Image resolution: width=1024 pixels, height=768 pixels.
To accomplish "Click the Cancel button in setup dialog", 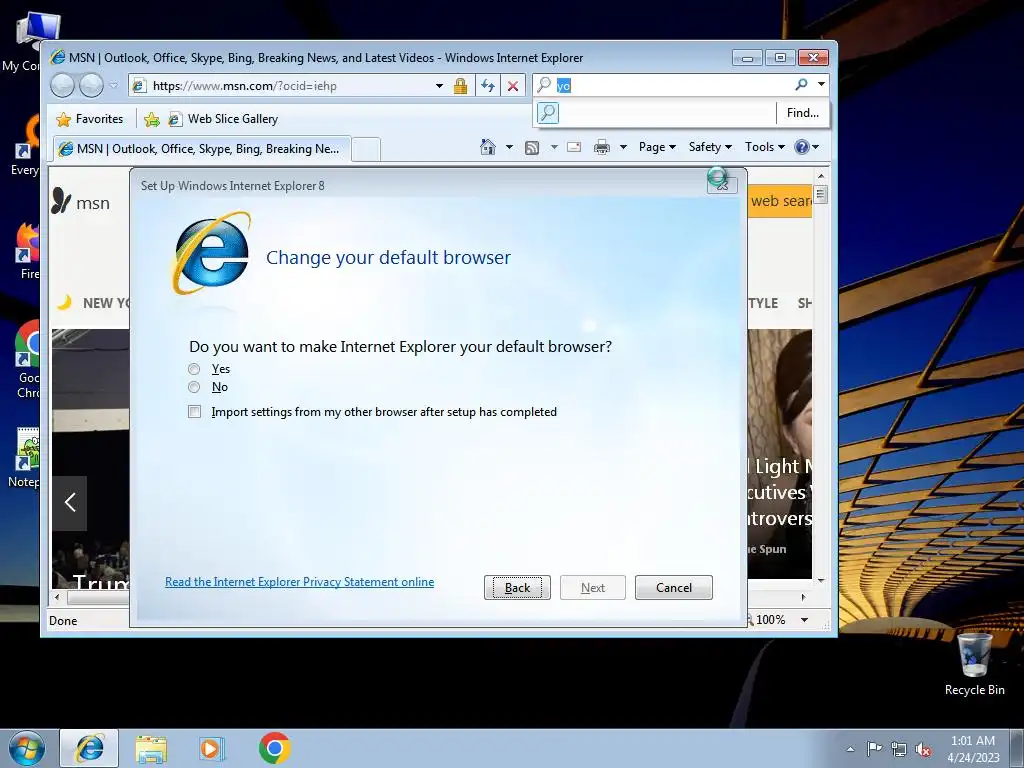I will coord(673,588).
